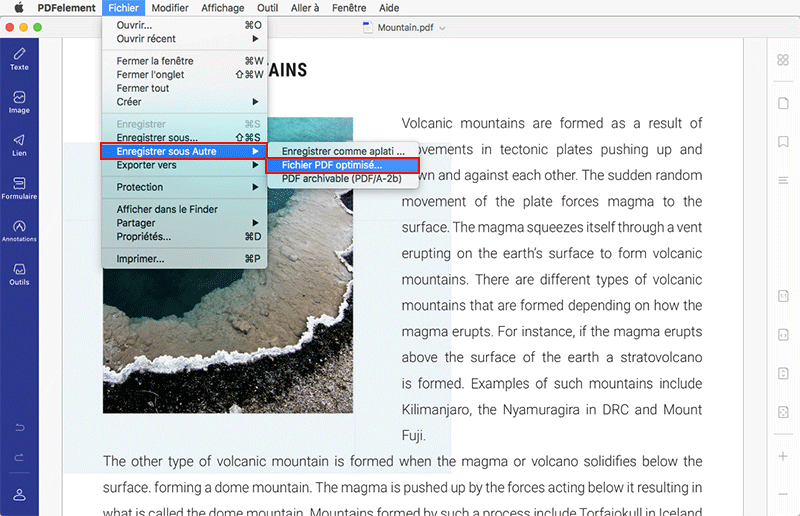800x516 pixels.
Task: Expand the Protection submenu
Action: 184,187
